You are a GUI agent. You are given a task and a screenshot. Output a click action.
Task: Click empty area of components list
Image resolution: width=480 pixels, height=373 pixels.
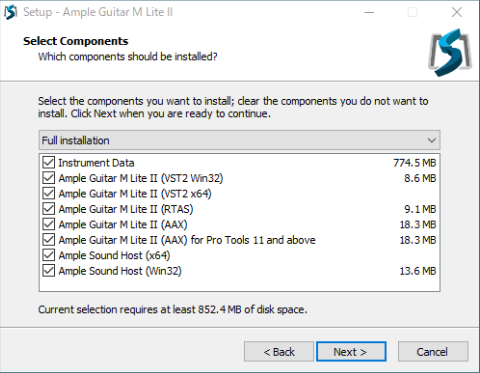pyautogui.click(x=239, y=284)
